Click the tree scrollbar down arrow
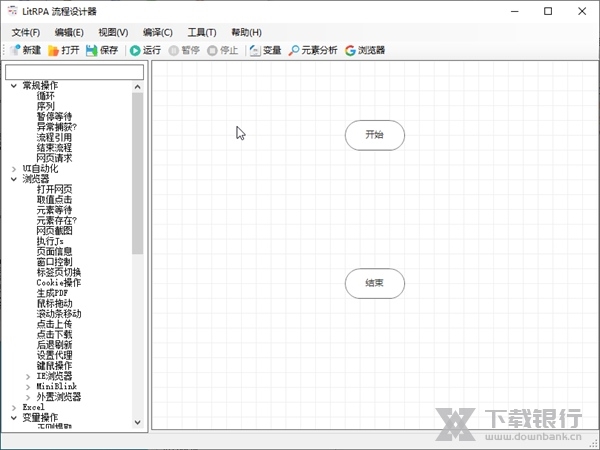The width and height of the screenshot is (600, 450). pyautogui.click(x=137, y=422)
